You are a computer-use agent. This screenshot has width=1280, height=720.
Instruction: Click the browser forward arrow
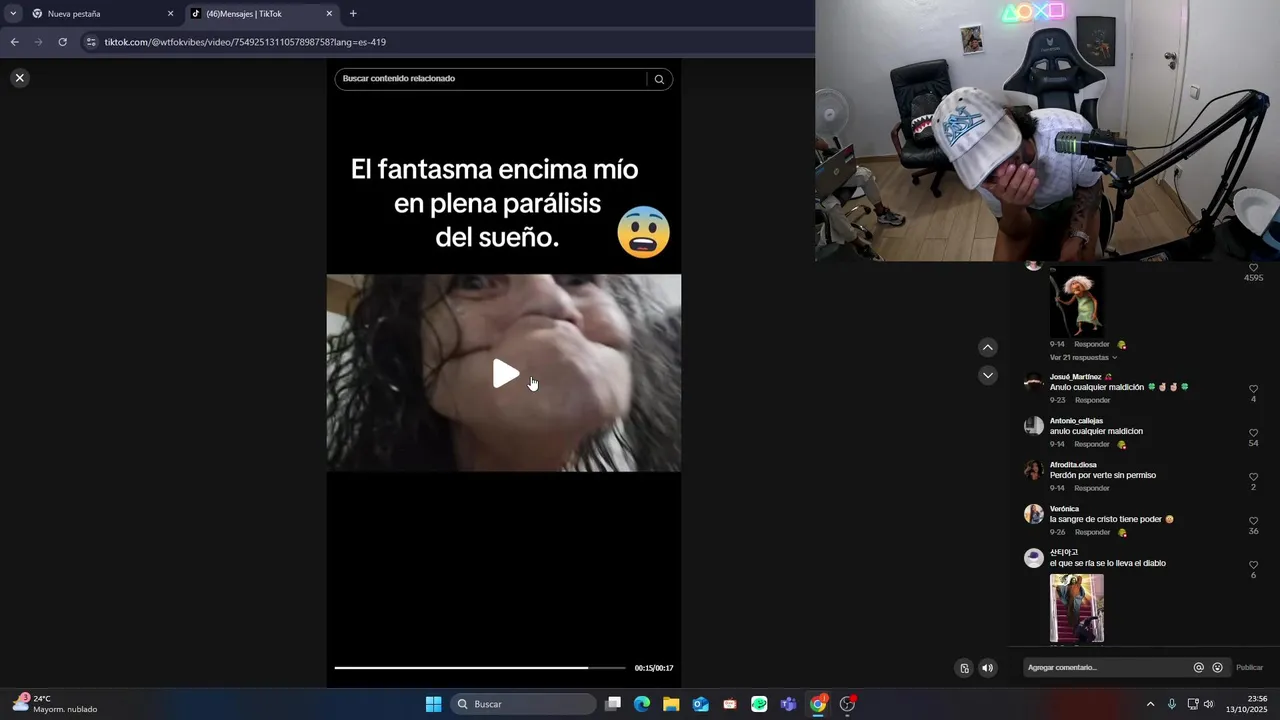pos(38,42)
